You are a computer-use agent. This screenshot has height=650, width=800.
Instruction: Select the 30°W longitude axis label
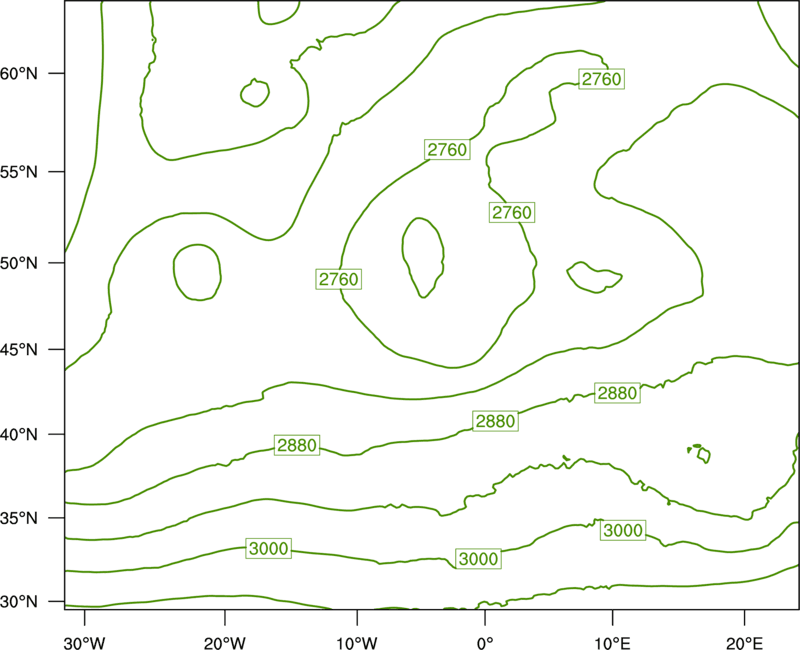[85, 643]
